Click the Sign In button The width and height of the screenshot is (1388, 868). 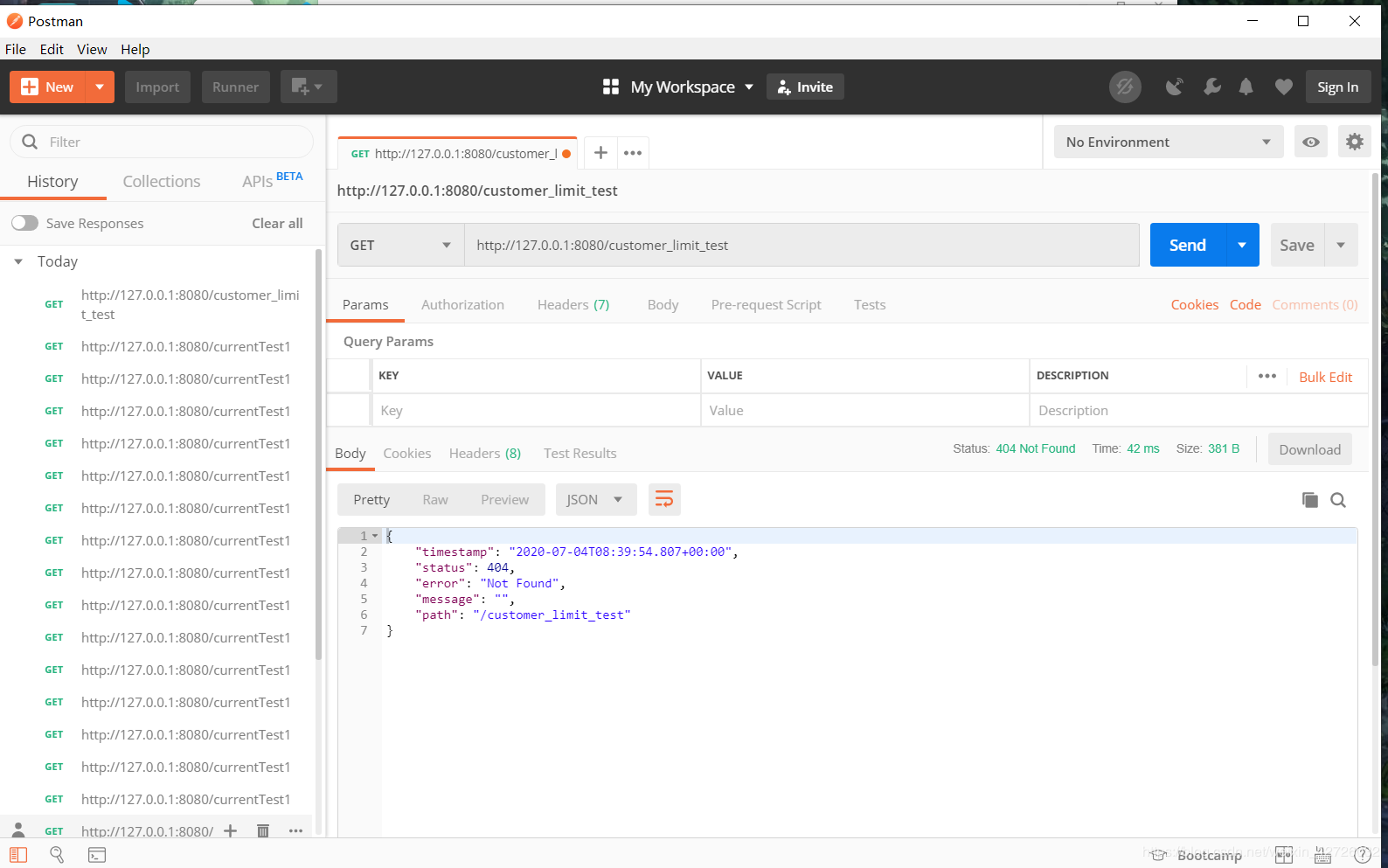[x=1337, y=87]
